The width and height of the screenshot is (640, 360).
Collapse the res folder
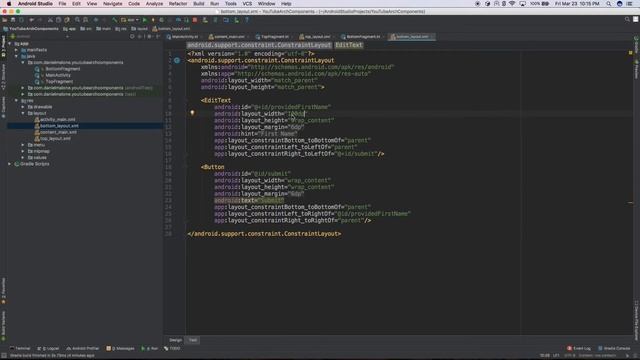click(16, 100)
